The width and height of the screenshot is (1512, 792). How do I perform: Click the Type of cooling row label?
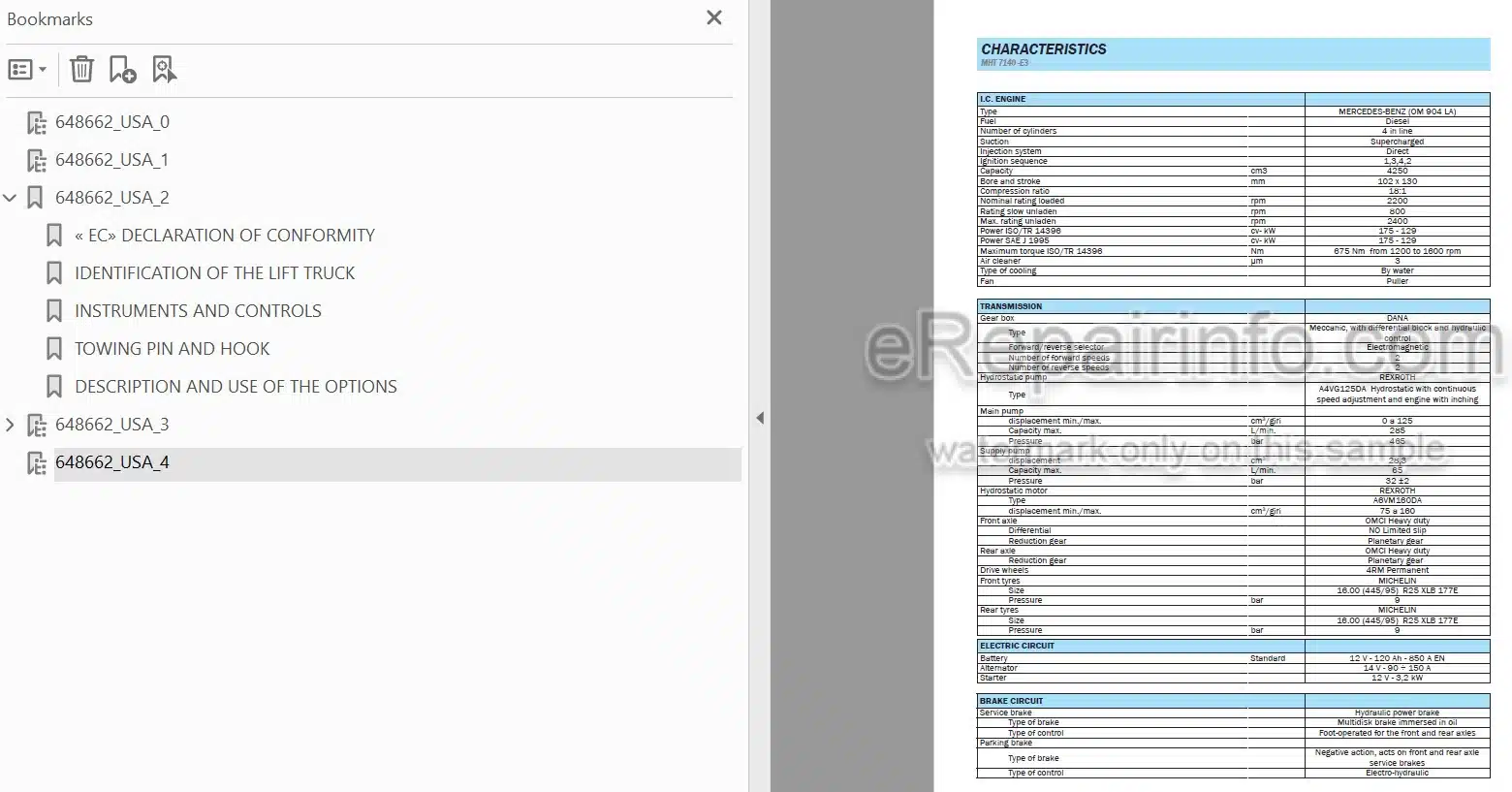1008,270
